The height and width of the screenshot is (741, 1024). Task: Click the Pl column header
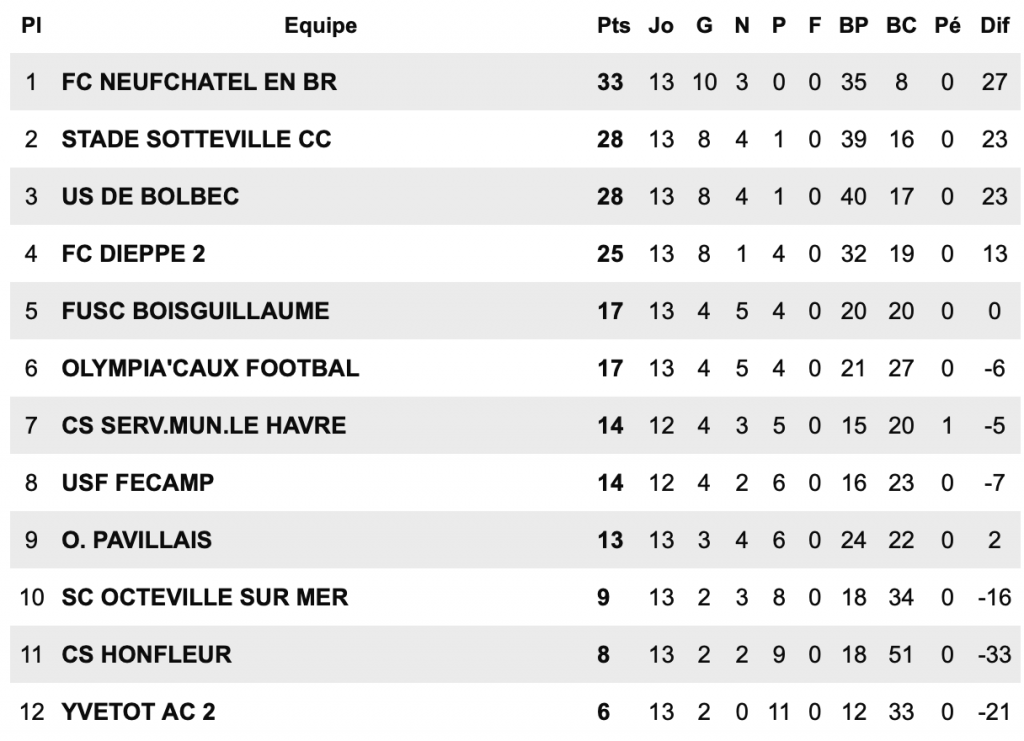coord(32,26)
